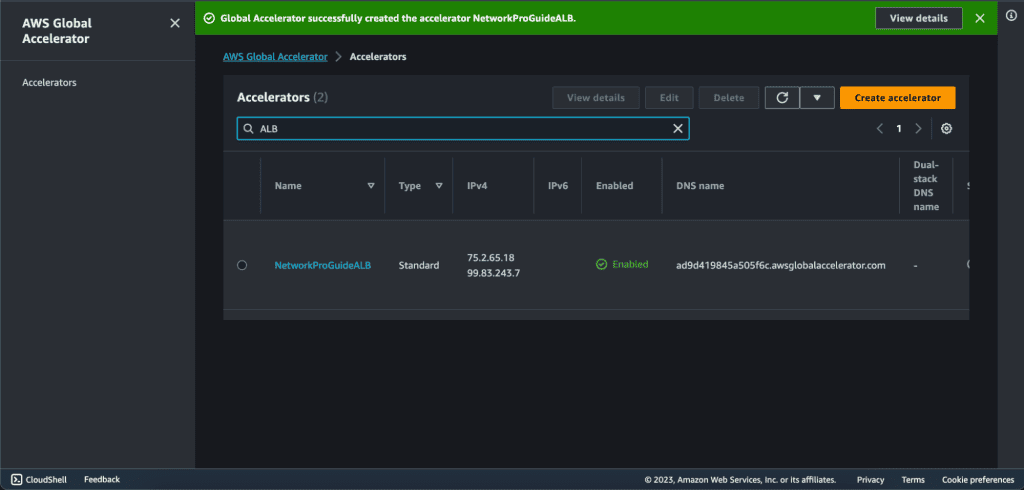Image resolution: width=1024 pixels, height=490 pixels.
Task: Click the Delete button
Action: (729, 98)
